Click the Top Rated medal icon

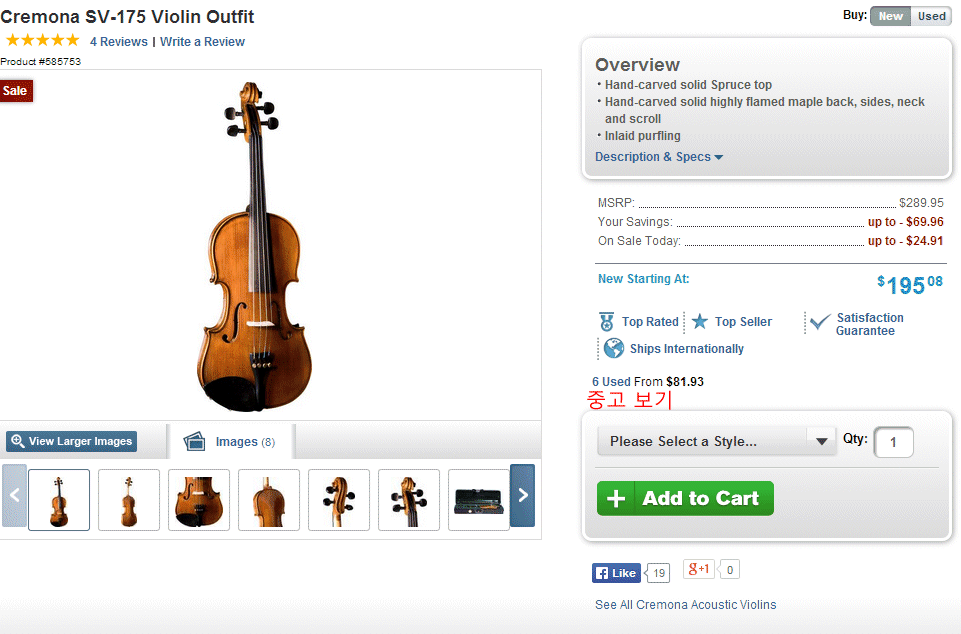point(606,322)
